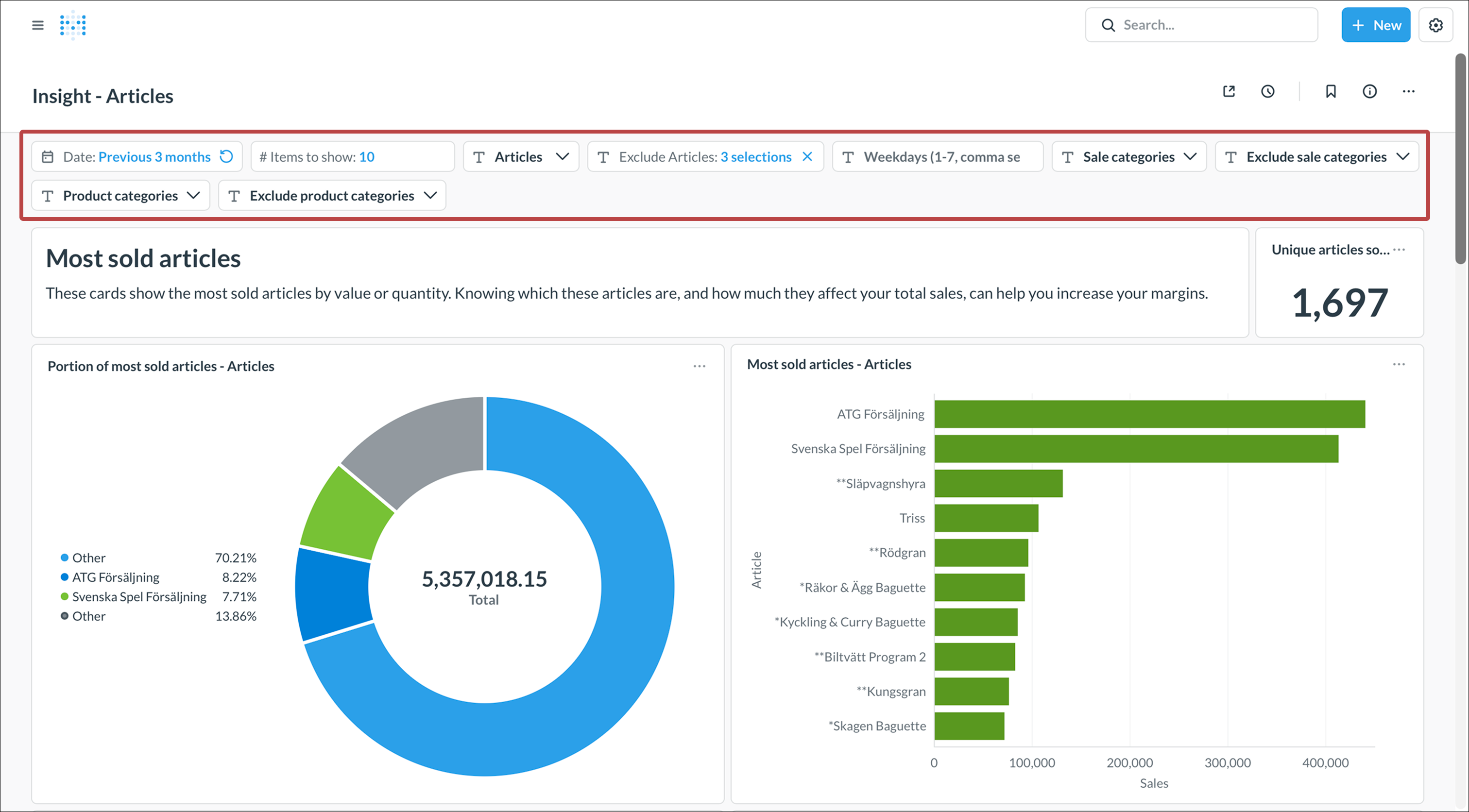This screenshot has width=1469, height=812.
Task: Open the hamburger sidebar menu
Action: [x=37, y=25]
